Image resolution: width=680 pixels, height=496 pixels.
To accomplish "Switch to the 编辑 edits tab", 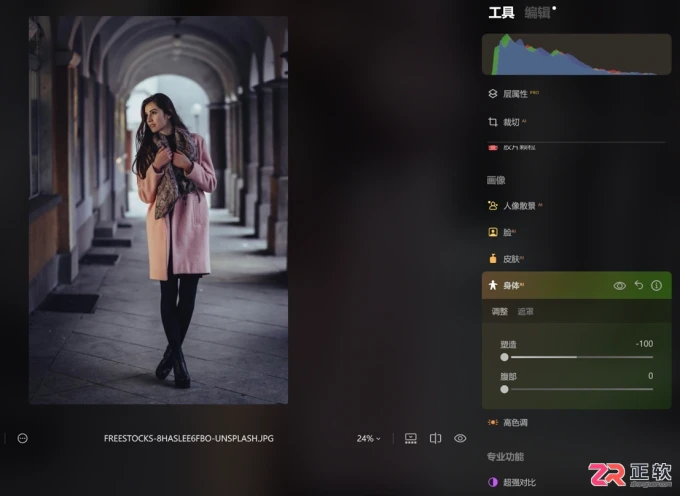I will [x=537, y=13].
